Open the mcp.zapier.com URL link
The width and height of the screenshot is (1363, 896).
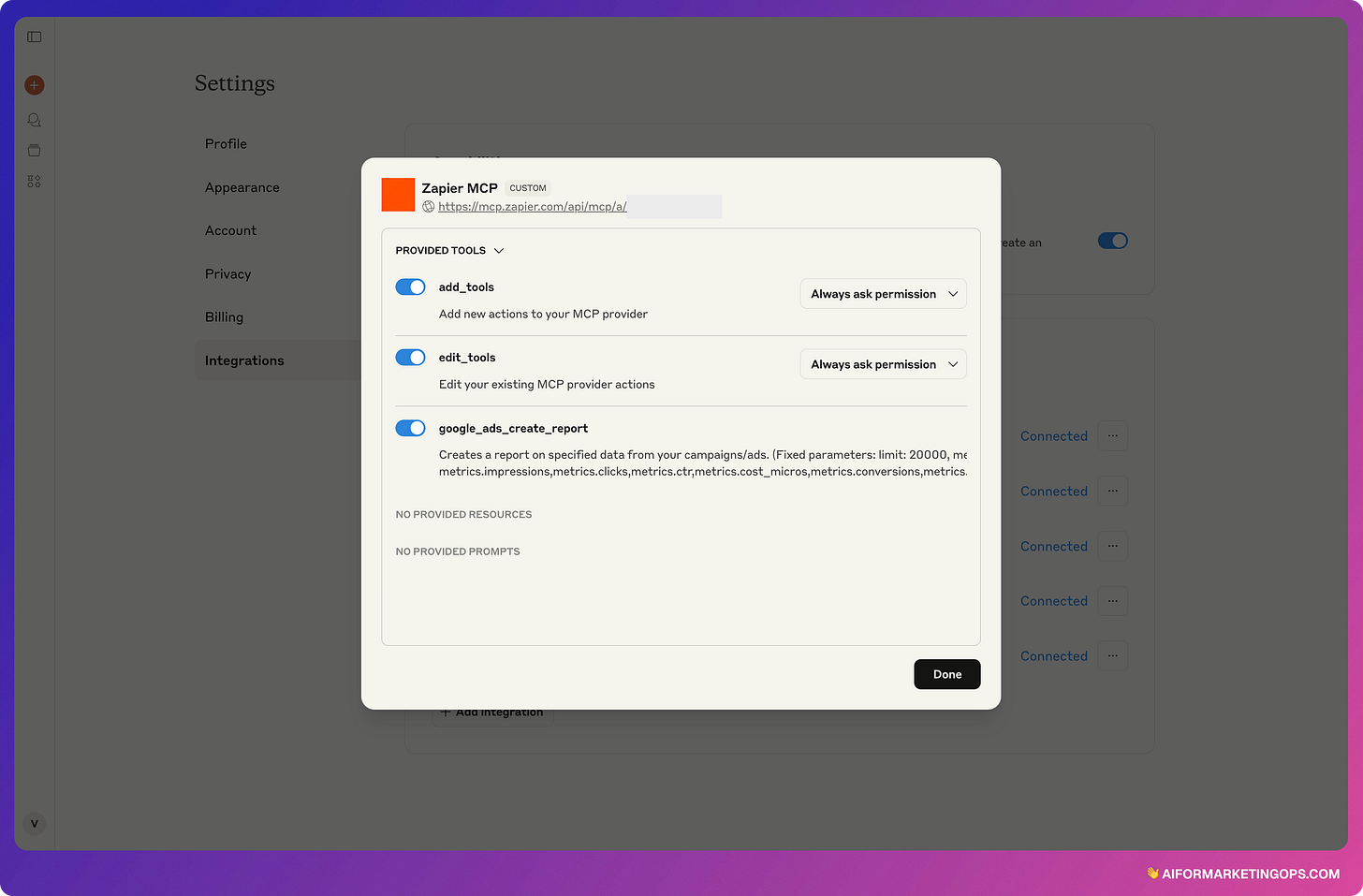tap(533, 207)
